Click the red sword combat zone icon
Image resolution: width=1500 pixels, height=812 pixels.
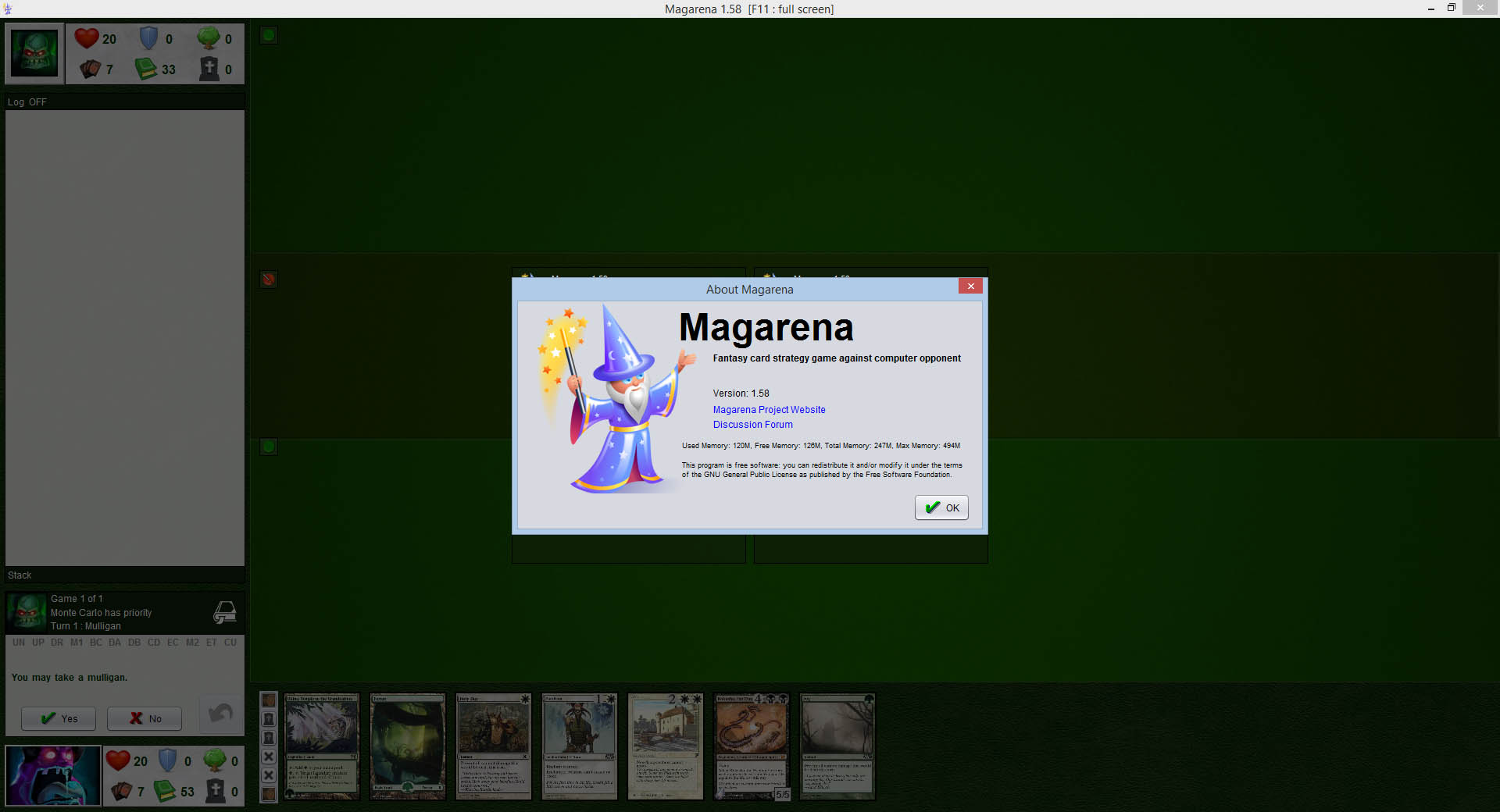(268, 280)
